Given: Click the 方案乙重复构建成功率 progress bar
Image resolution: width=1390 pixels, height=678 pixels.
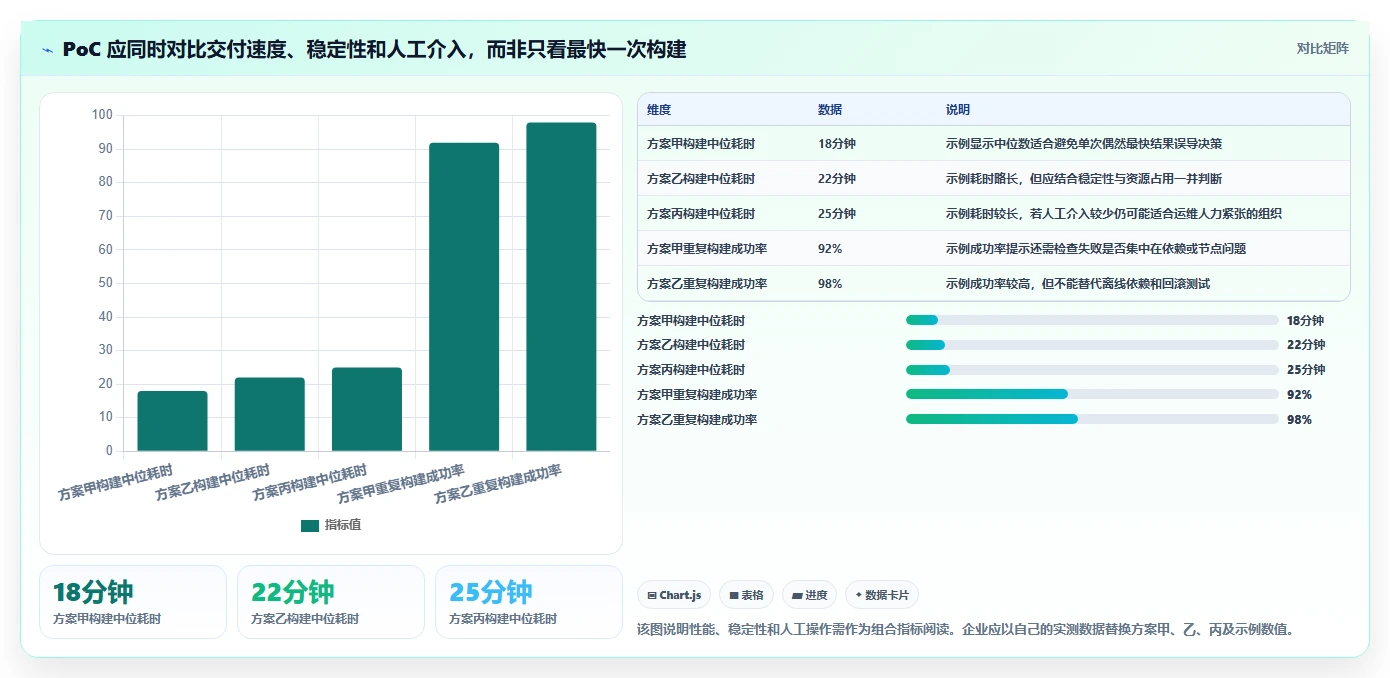Looking at the screenshot, I should [1092, 419].
